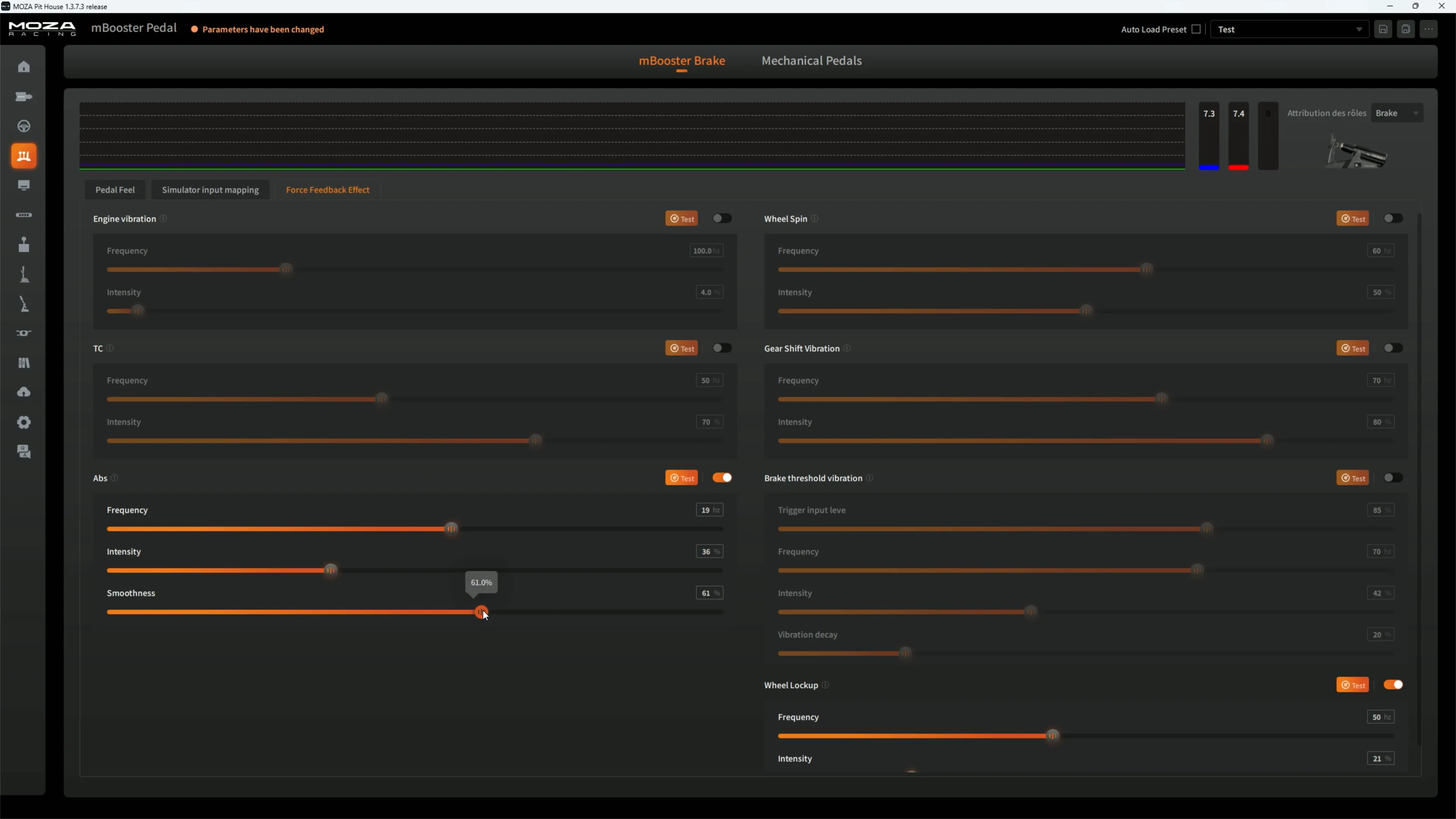Disable the Wheel Lockup toggle

[1393, 684]
